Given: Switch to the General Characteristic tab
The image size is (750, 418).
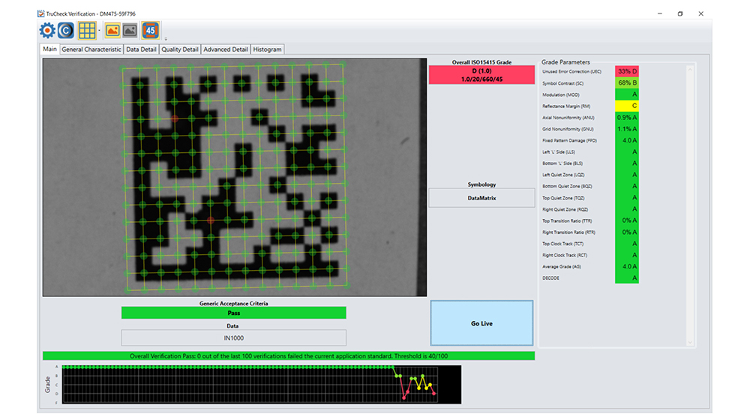Looking at the screenshot, I should (91, 49).
